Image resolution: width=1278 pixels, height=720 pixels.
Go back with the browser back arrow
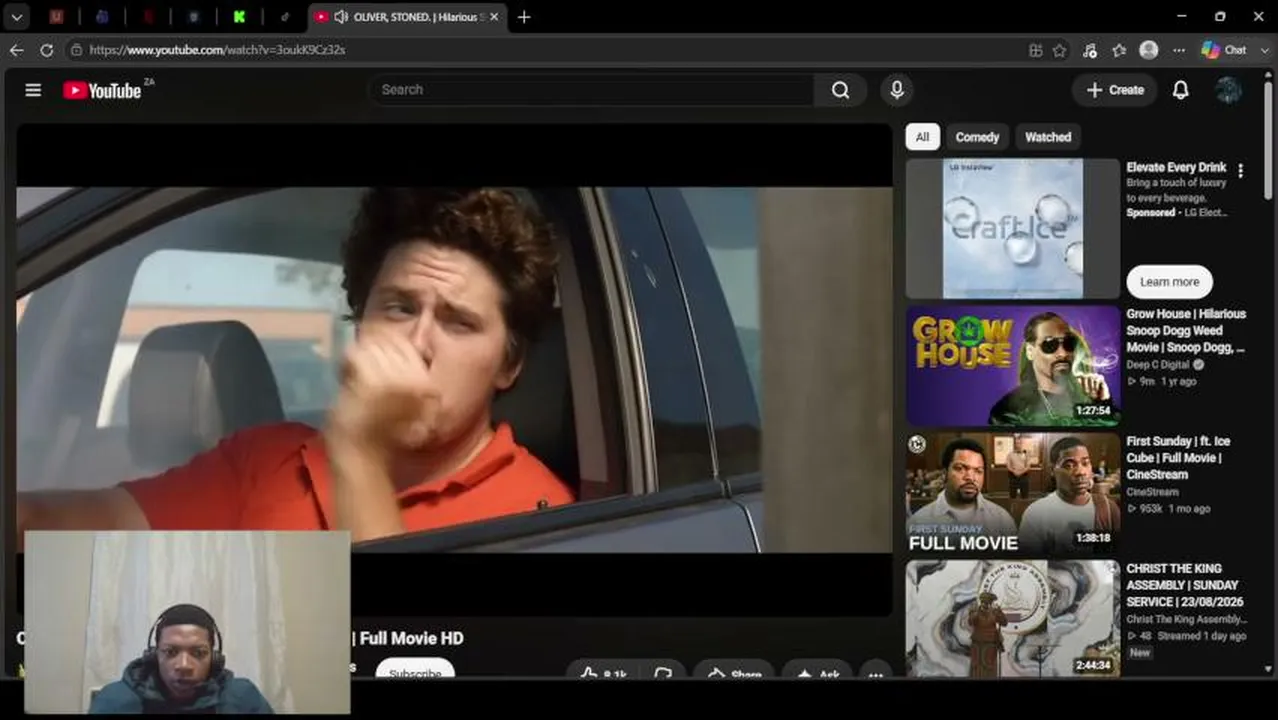17,49
